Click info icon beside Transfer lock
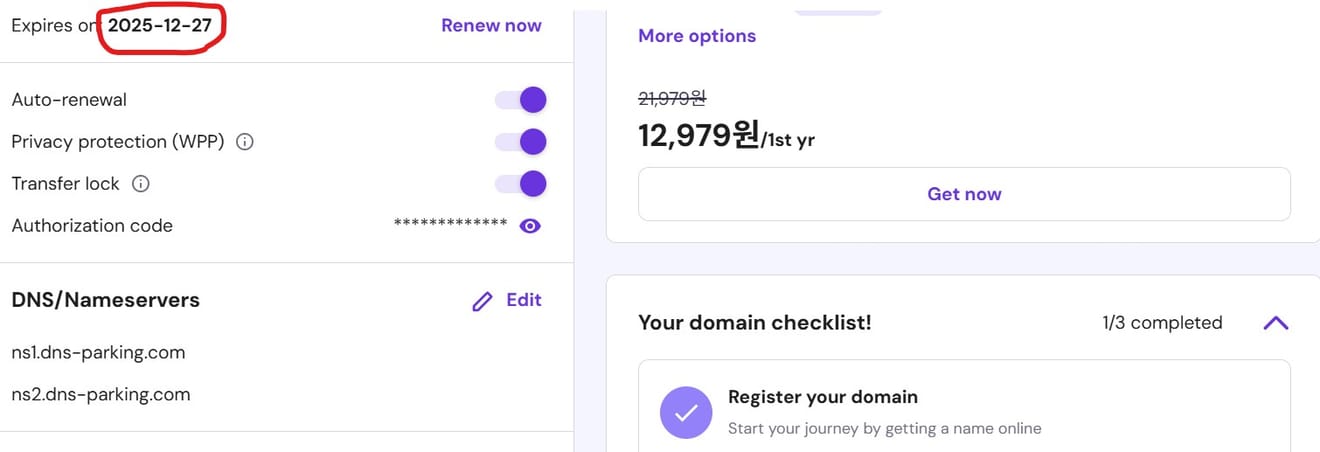This screenshot has height=452, width=1320. 141,184
